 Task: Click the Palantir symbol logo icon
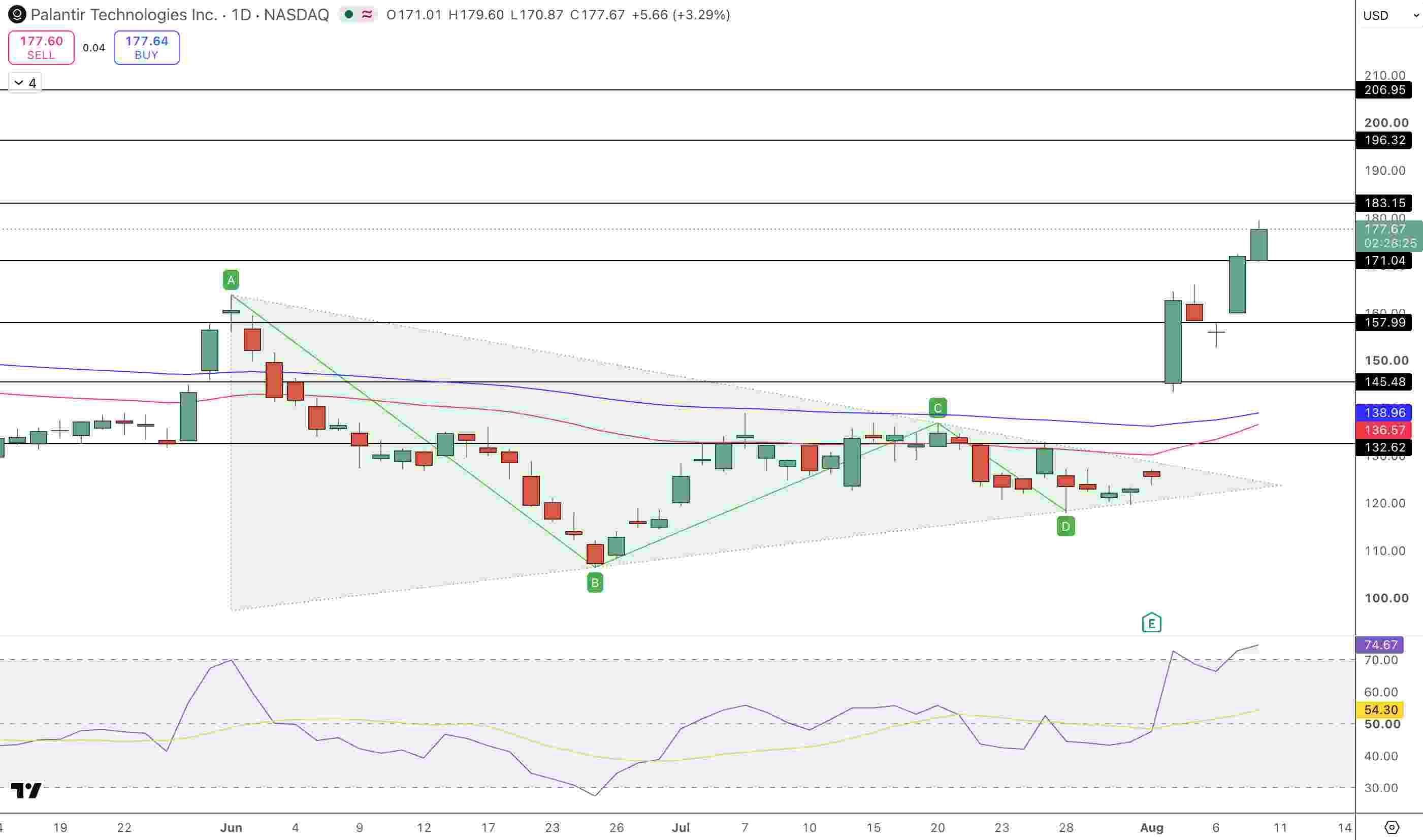tap(17, 15)
